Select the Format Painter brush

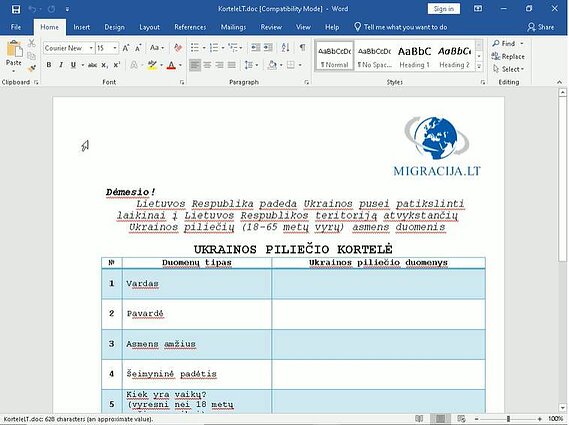32,68
